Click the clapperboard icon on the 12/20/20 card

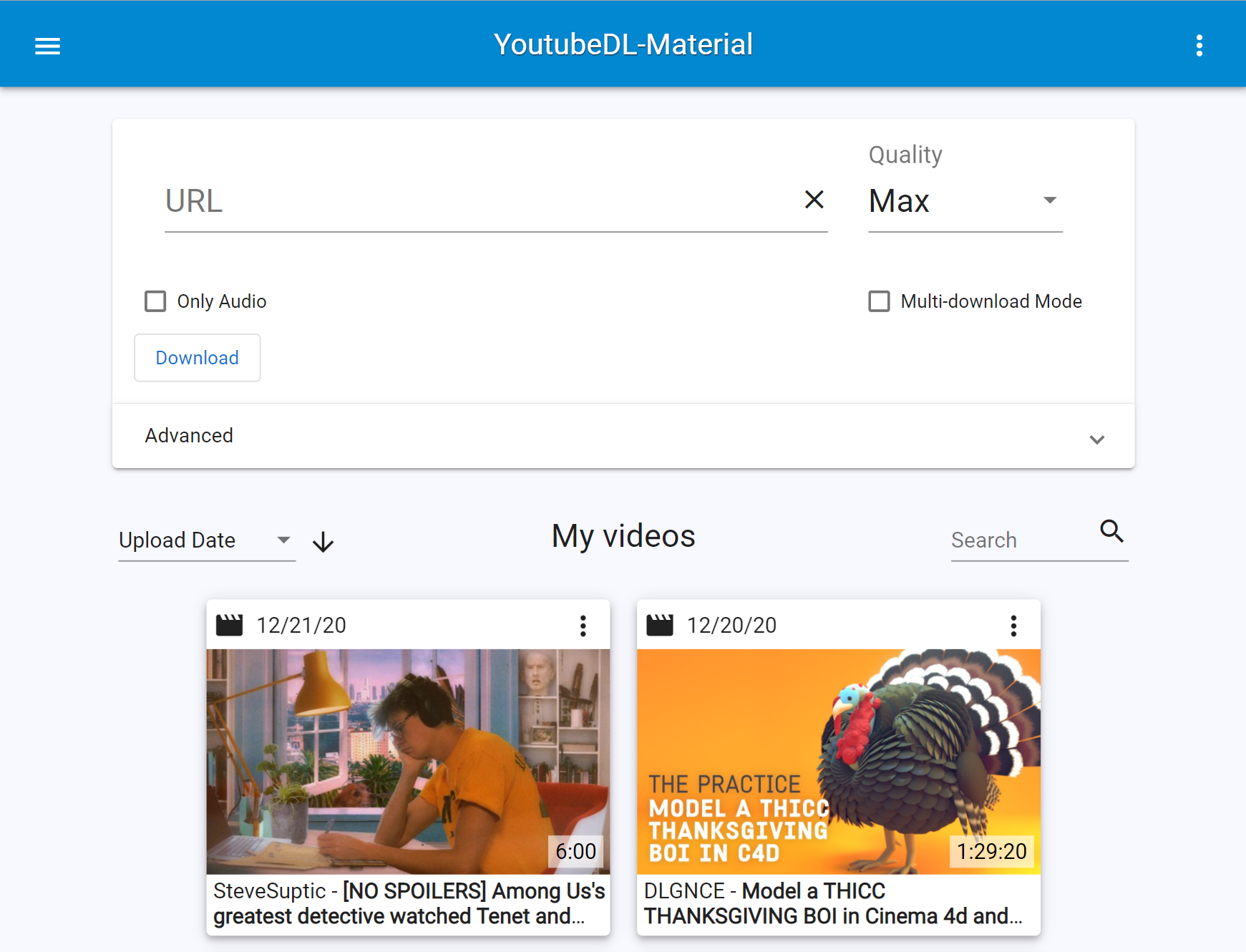pyautogui.click(x=660, y=625)
